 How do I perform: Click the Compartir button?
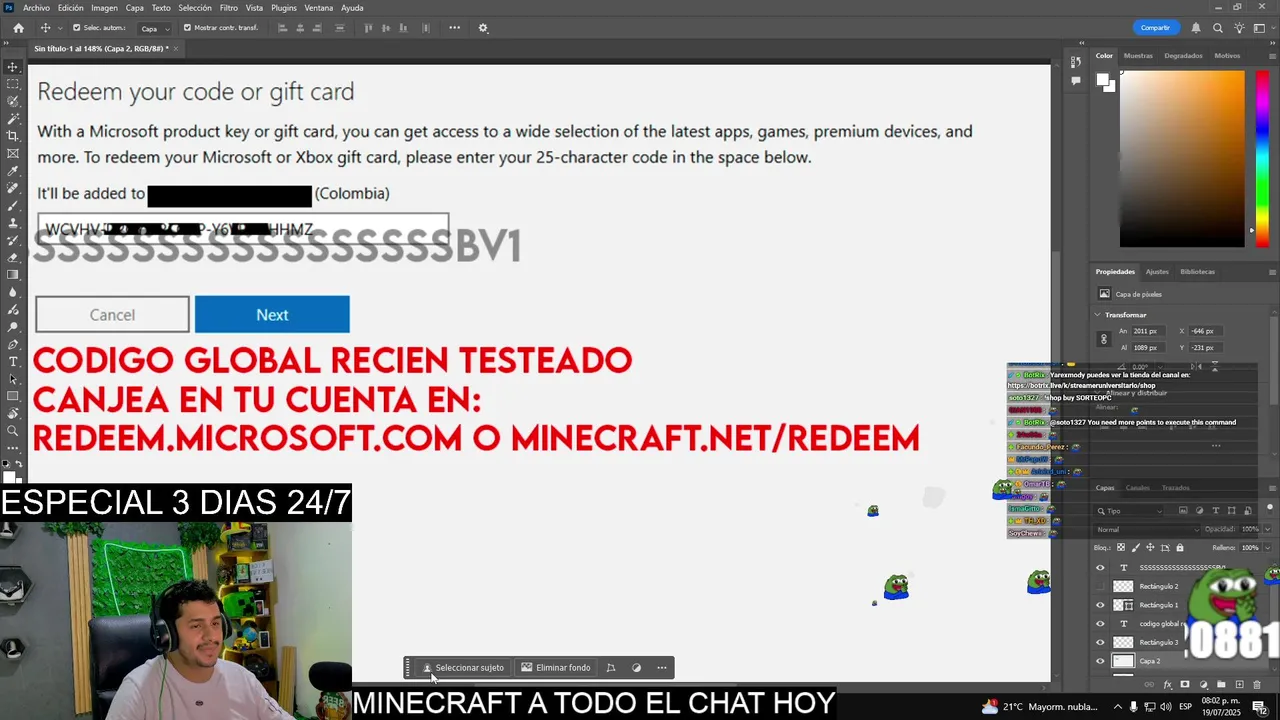pos(1155,28)
